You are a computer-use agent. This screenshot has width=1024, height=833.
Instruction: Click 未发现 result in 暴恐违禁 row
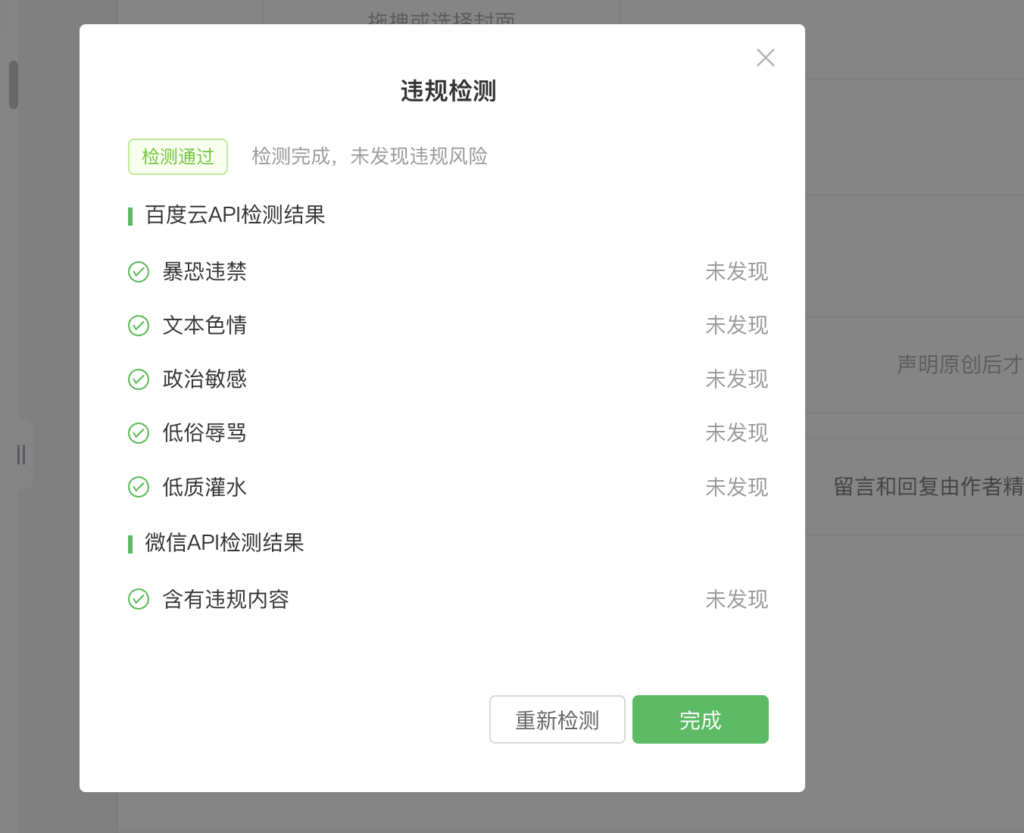[737, 272]
